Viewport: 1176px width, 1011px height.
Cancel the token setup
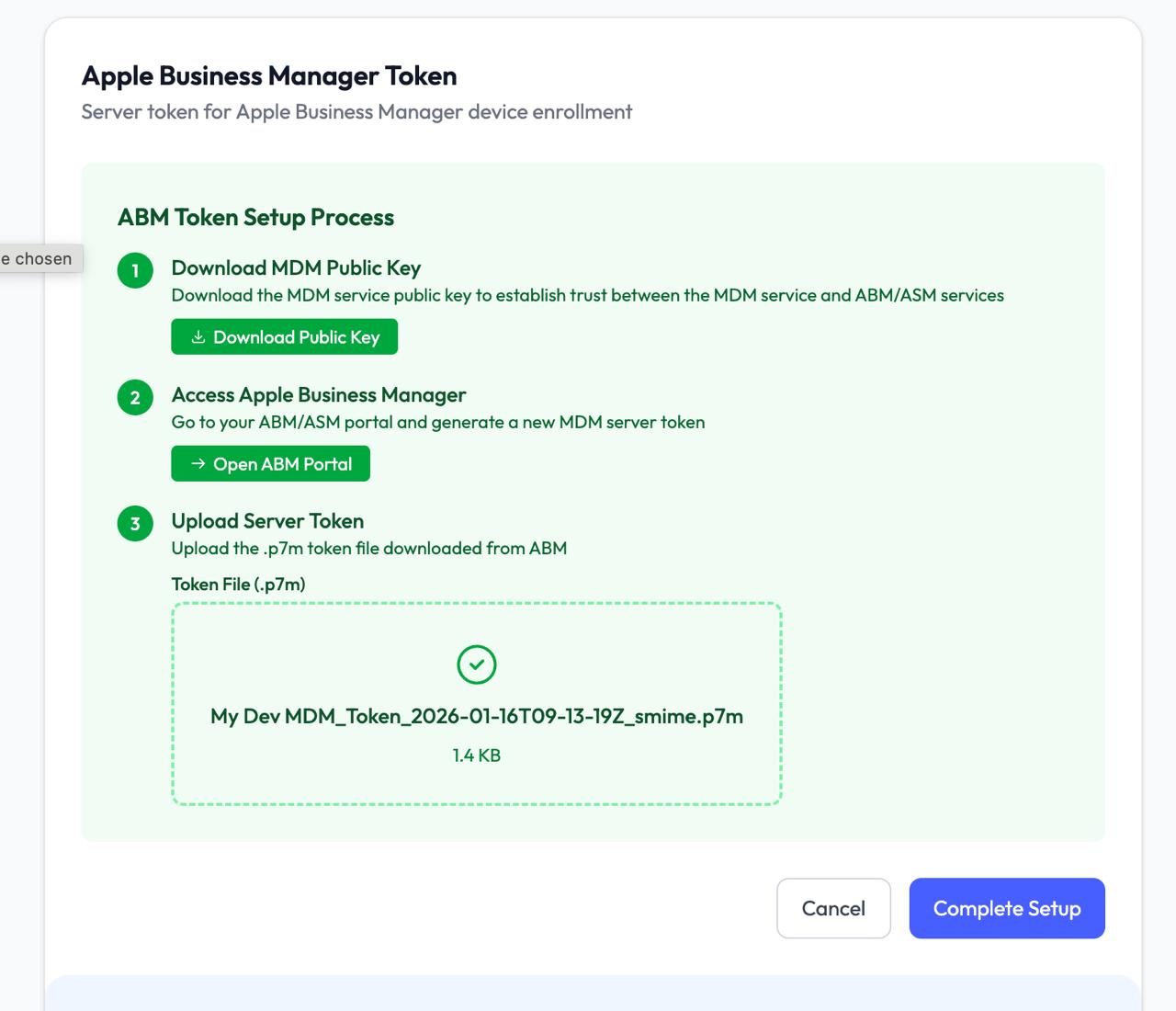pos(833,908)
